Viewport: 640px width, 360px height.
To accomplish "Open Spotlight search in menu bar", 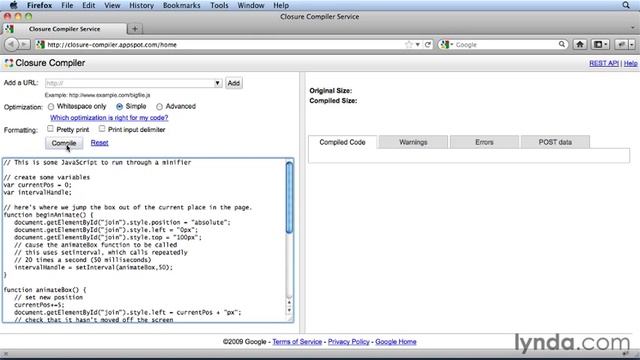I will point(626,5).
